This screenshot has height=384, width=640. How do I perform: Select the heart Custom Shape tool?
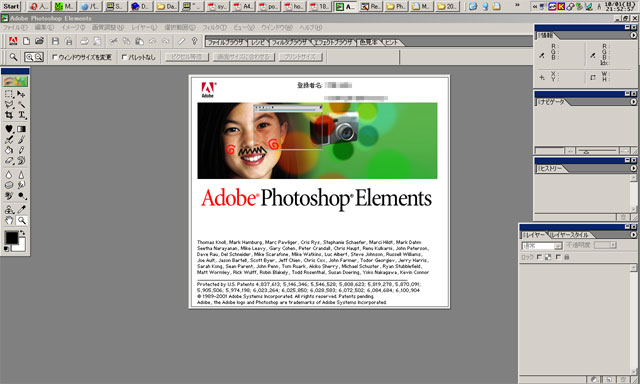tap(9, 129)
